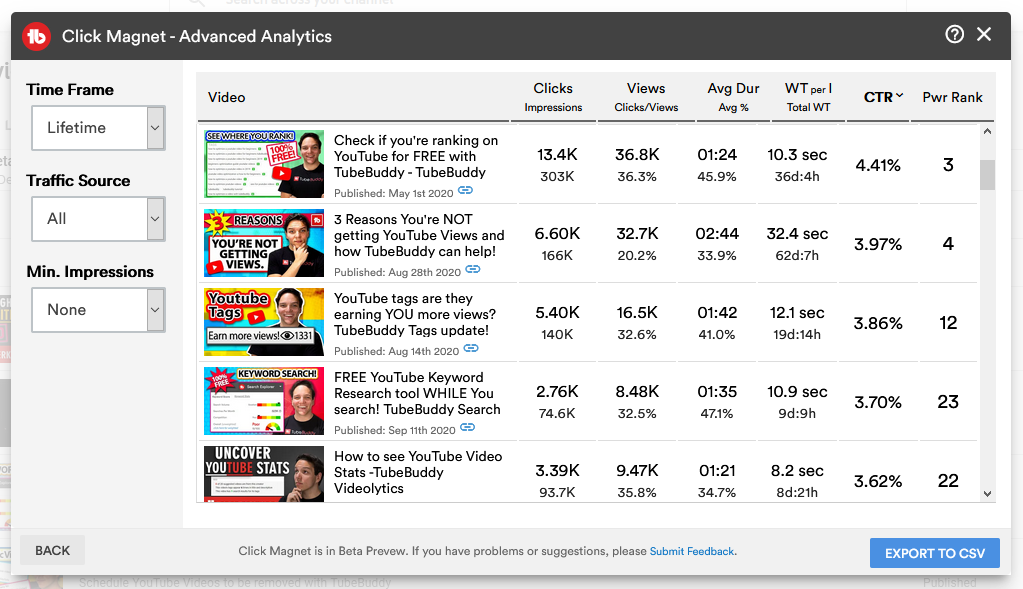The image size is (1023, 589).
Task: Close the Click Magnet dialog
Action: (984, 34)
